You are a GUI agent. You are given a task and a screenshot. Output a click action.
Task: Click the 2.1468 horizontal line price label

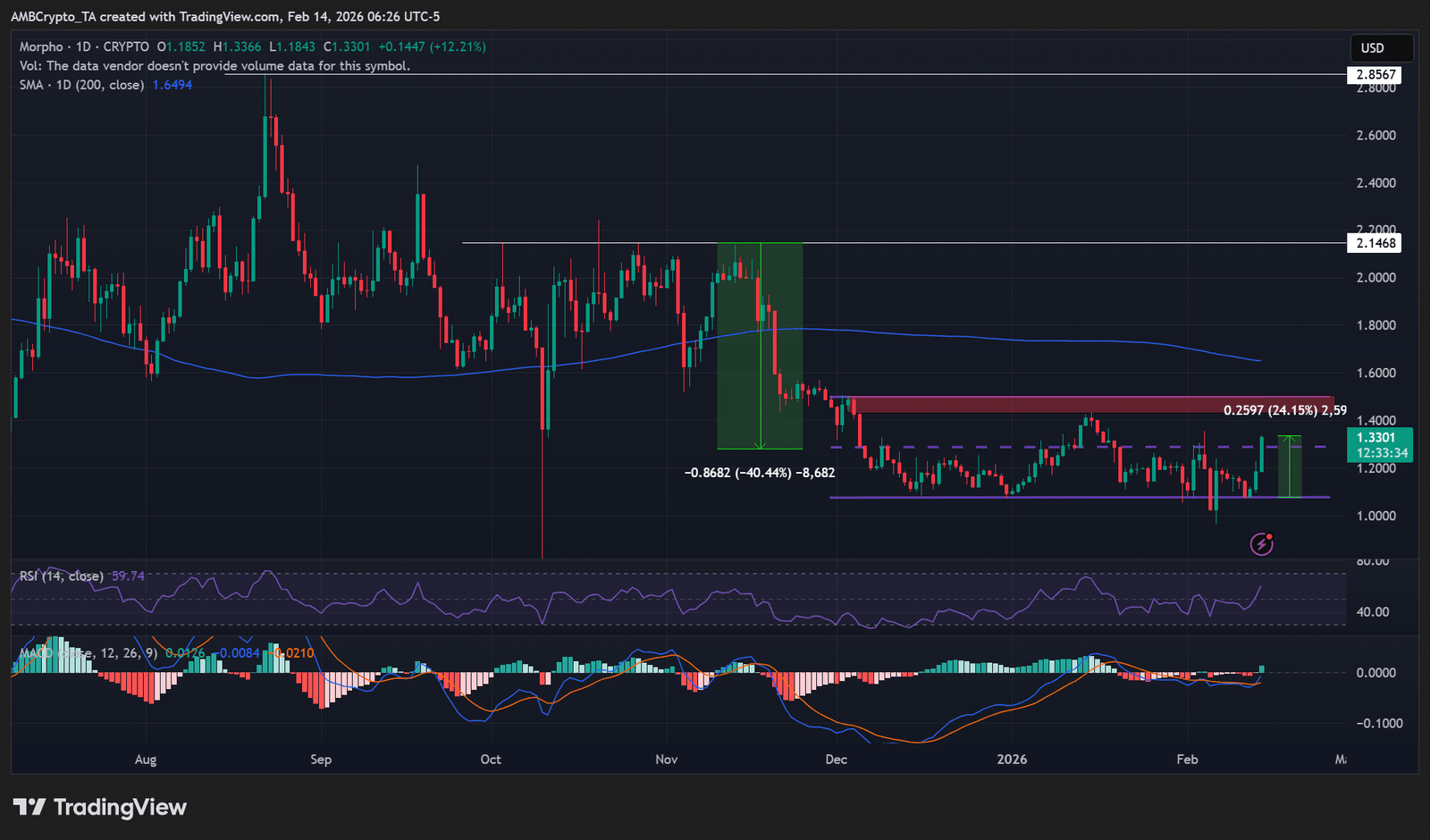[1375, 243]
